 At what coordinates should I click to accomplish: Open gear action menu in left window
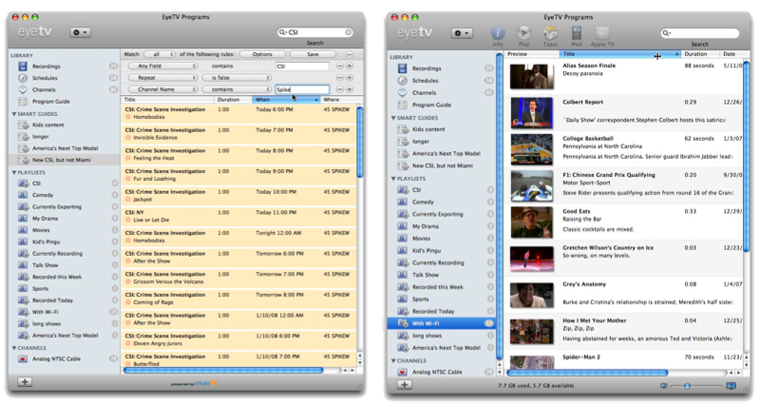80,32
